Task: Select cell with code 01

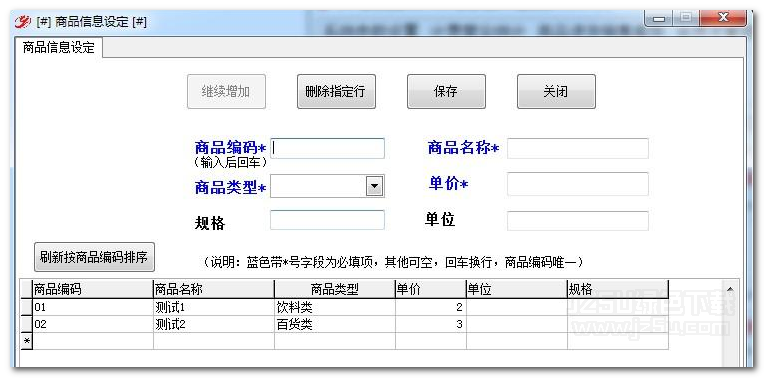Action: pos(93,307)
